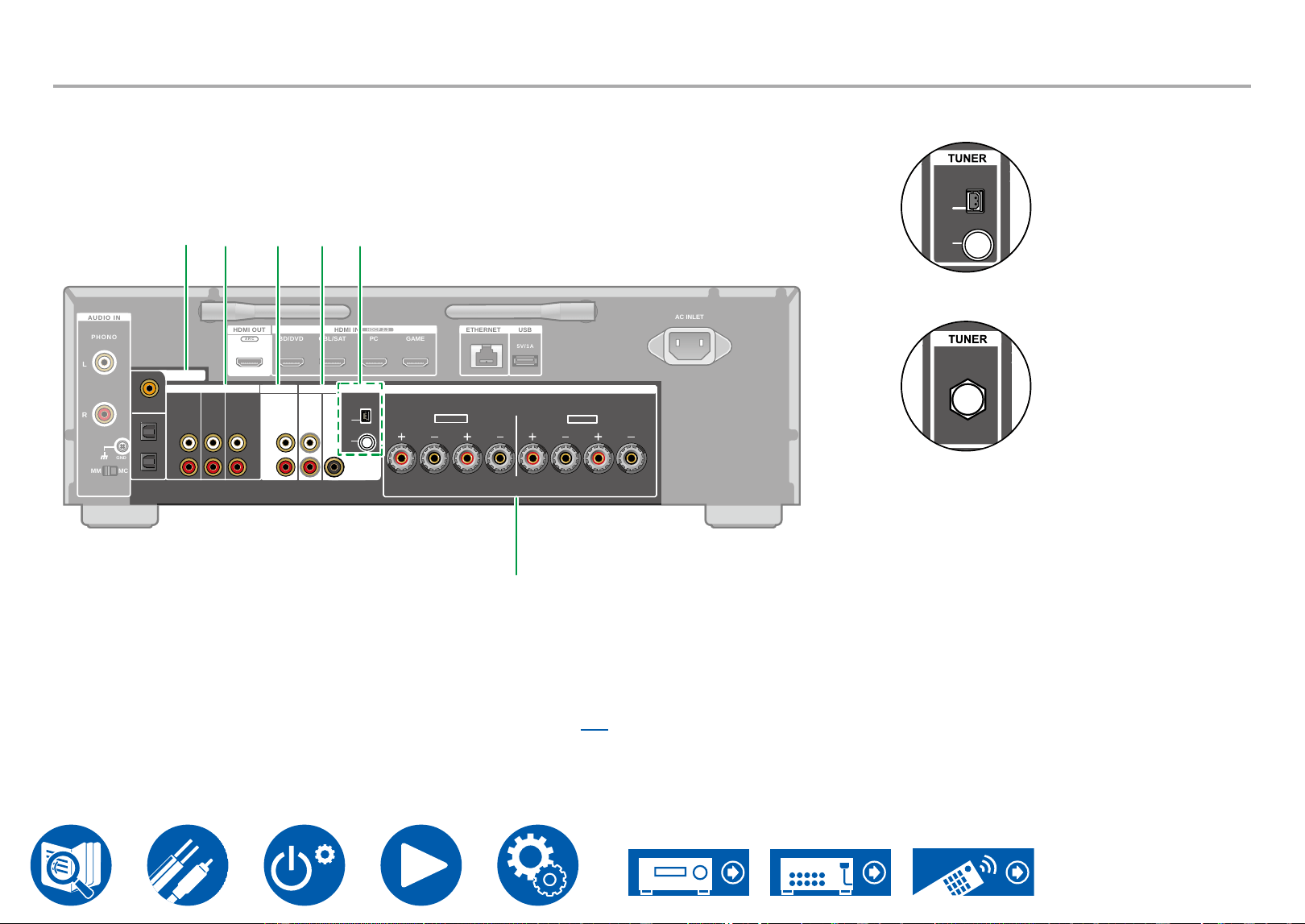1305x924 pixels.
Task: Select the PHONO L input jack
Action: [x=104, y=363]
